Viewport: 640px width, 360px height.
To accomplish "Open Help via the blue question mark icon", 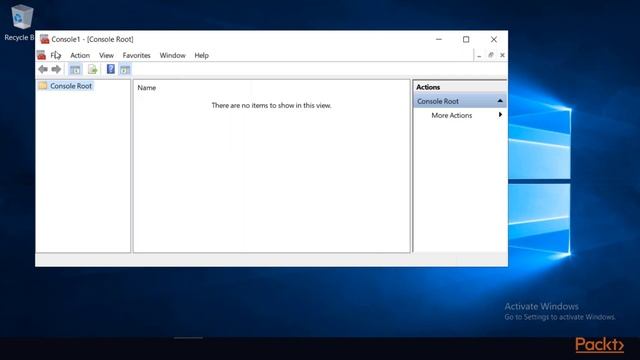I will (x=111, y=69).
